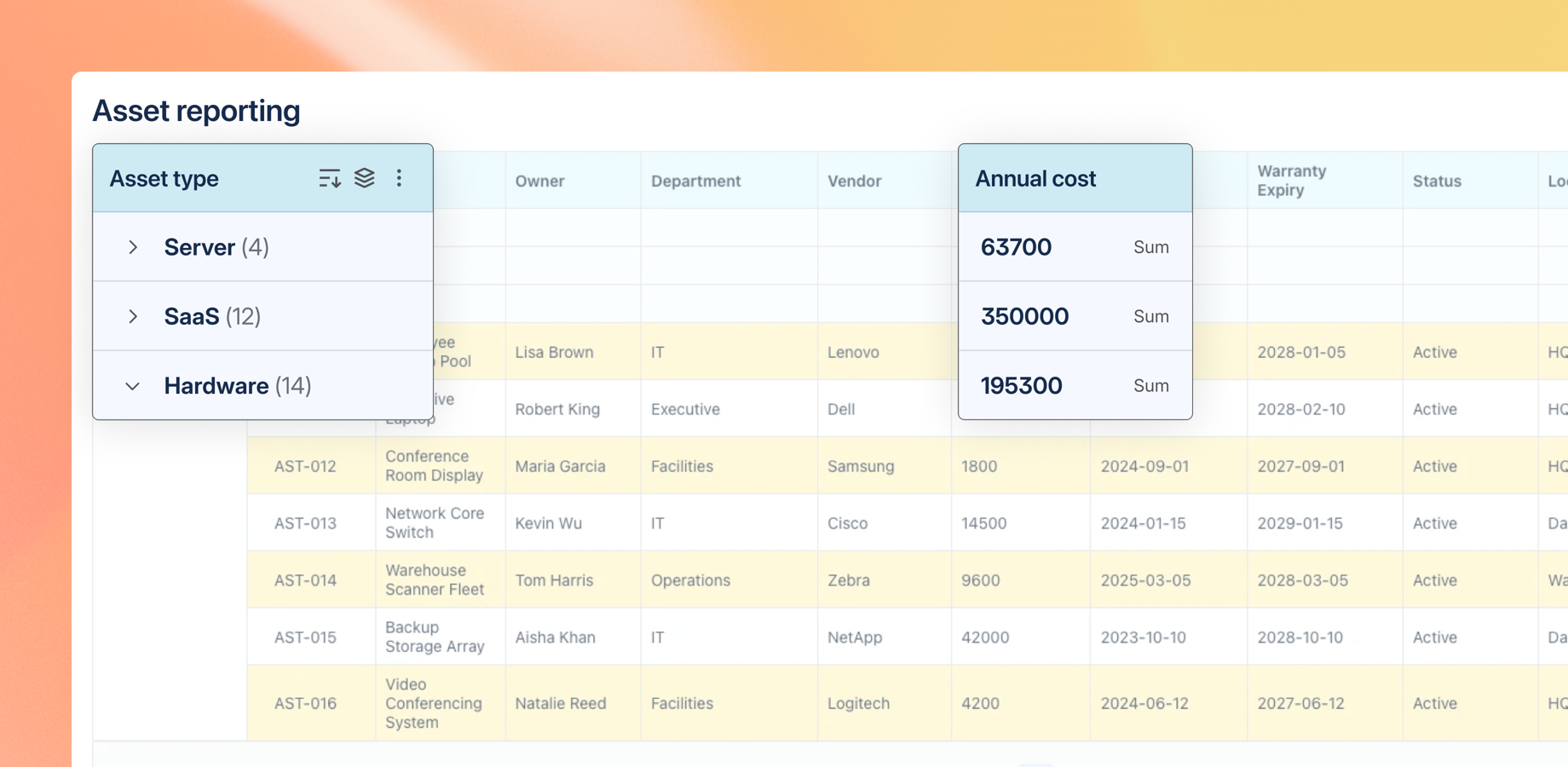Select the Server (4) group label

point(216,247)
